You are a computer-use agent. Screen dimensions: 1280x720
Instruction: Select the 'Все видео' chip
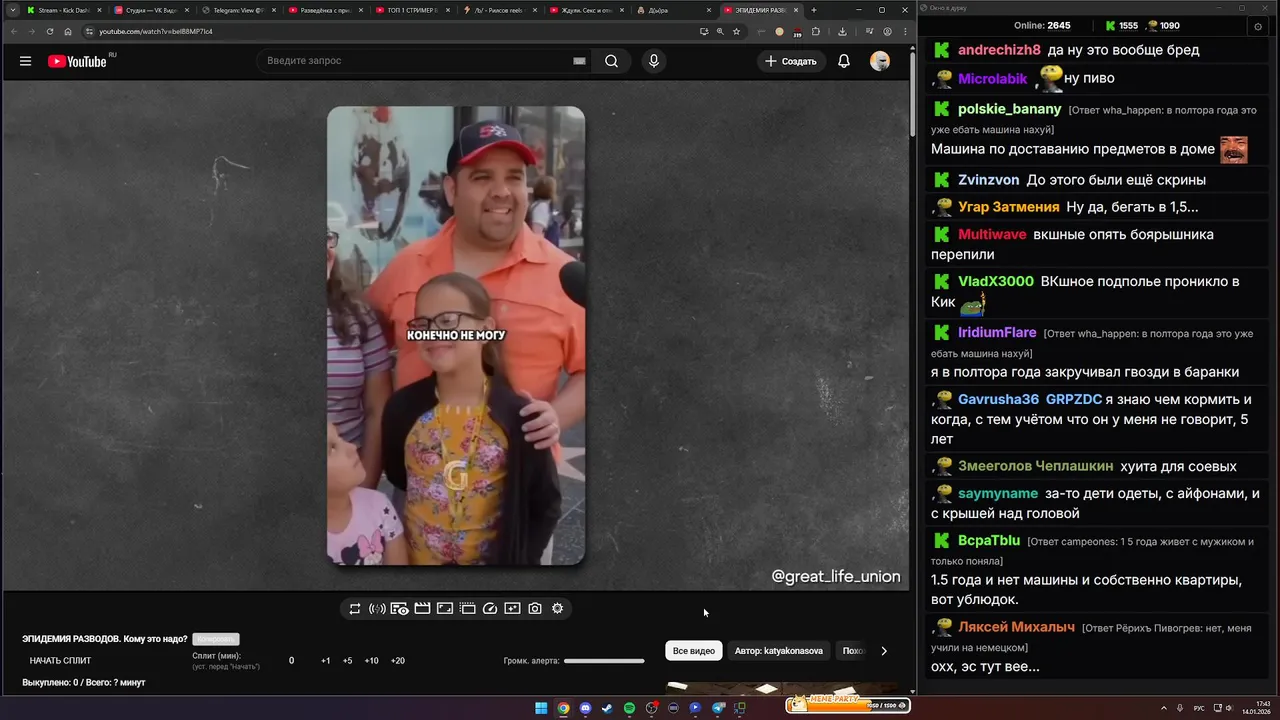point(694,651)
